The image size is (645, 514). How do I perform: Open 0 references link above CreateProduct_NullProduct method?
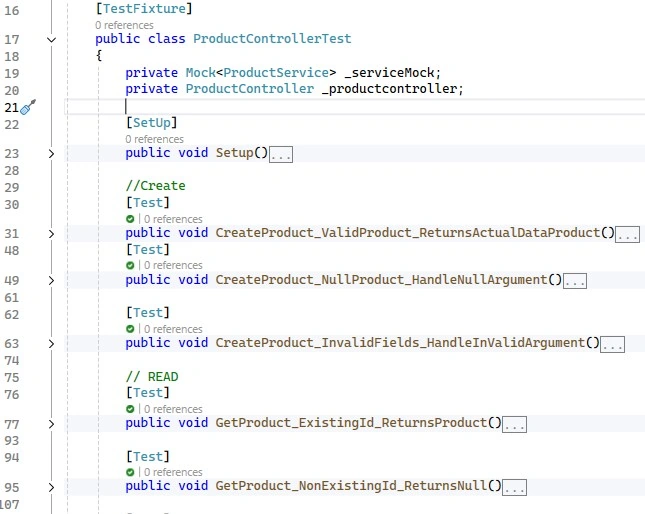pyautogui.click(x=173, y=266)
